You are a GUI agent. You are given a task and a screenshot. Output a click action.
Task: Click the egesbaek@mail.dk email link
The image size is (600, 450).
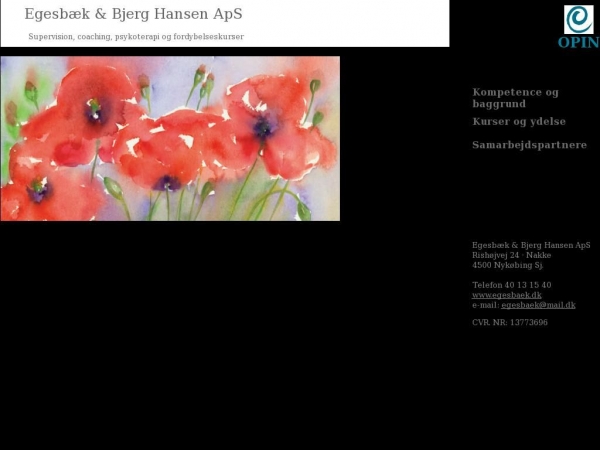pos(538,305)
